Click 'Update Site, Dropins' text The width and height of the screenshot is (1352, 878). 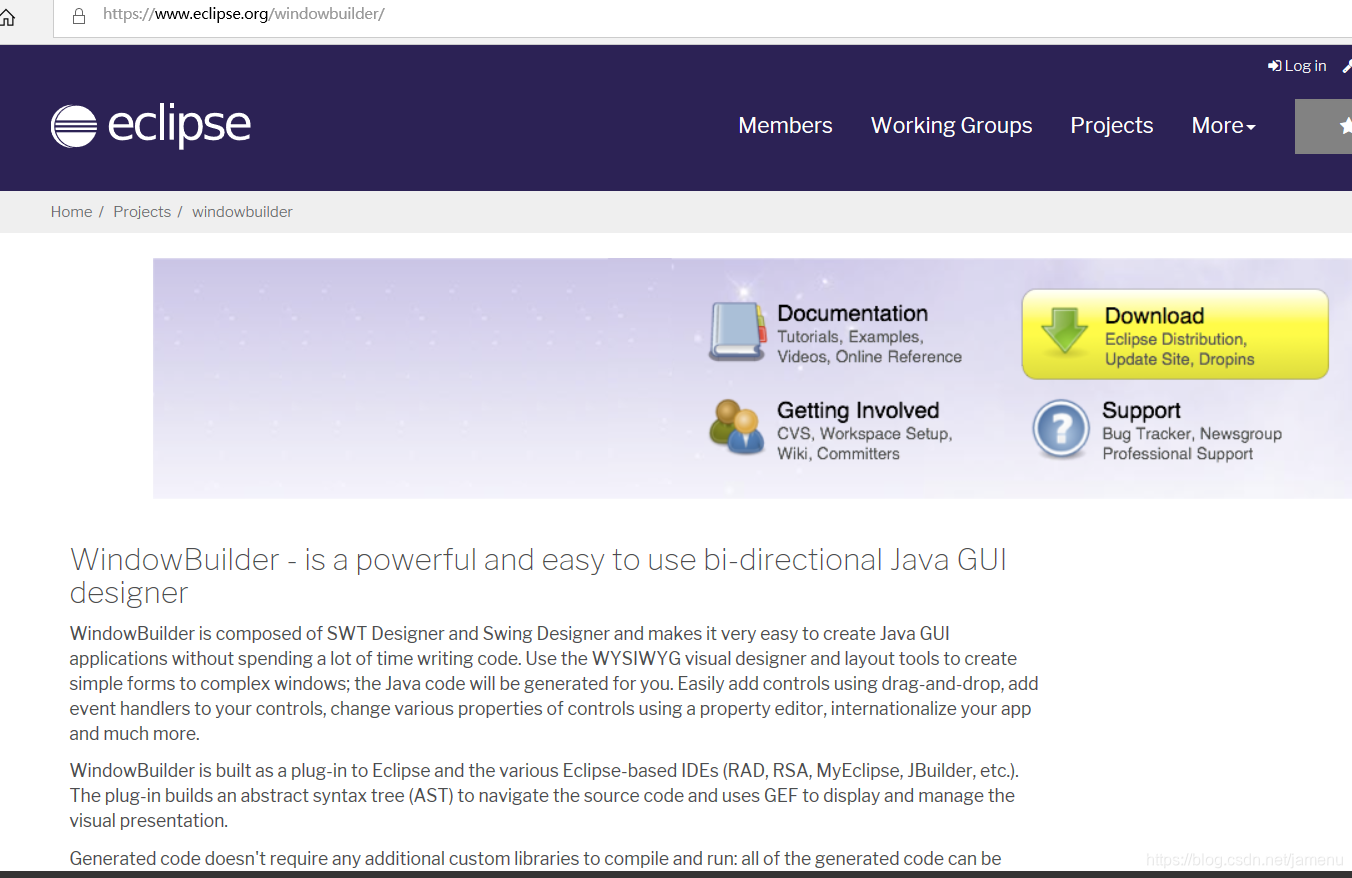[x=1179, y=359]
